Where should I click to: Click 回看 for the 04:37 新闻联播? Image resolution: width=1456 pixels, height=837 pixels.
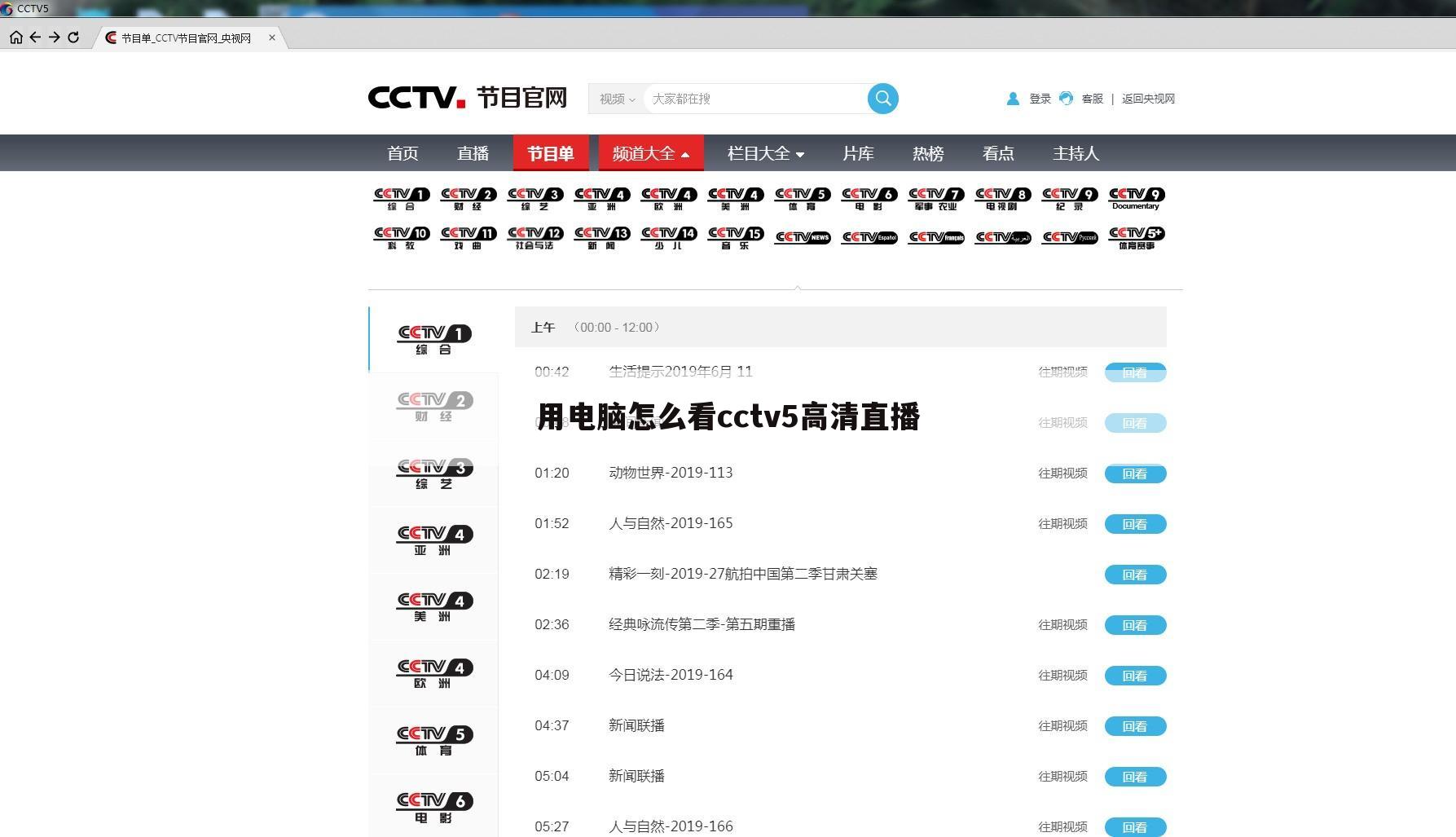tap(1135, 726)
